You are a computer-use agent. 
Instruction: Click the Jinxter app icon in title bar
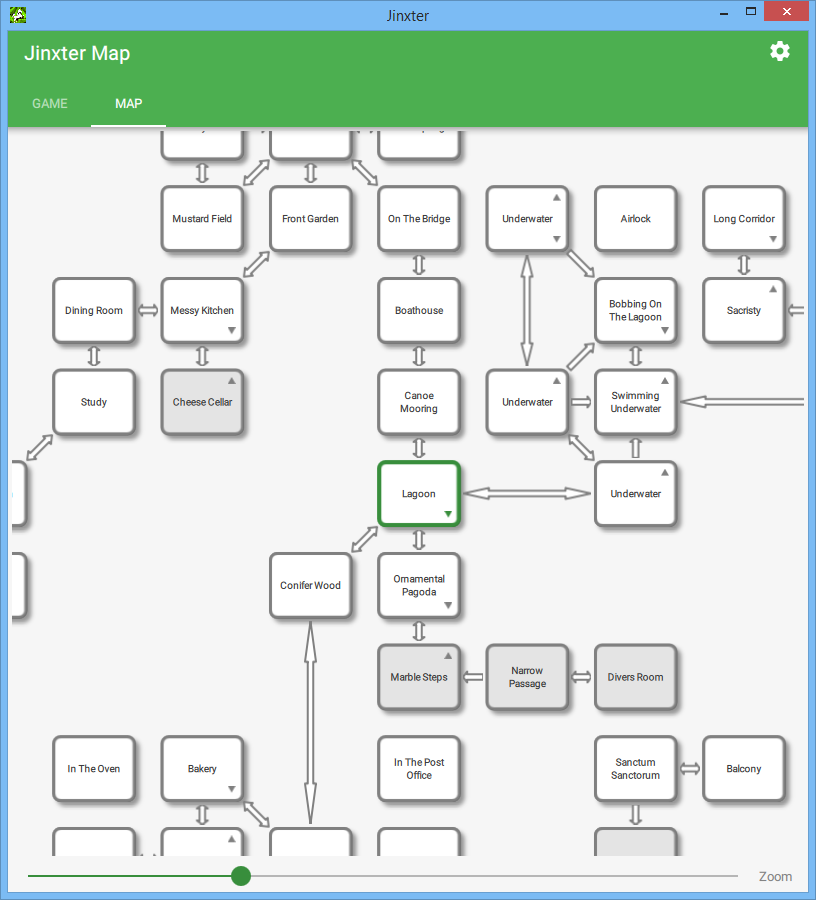[17, 15]
